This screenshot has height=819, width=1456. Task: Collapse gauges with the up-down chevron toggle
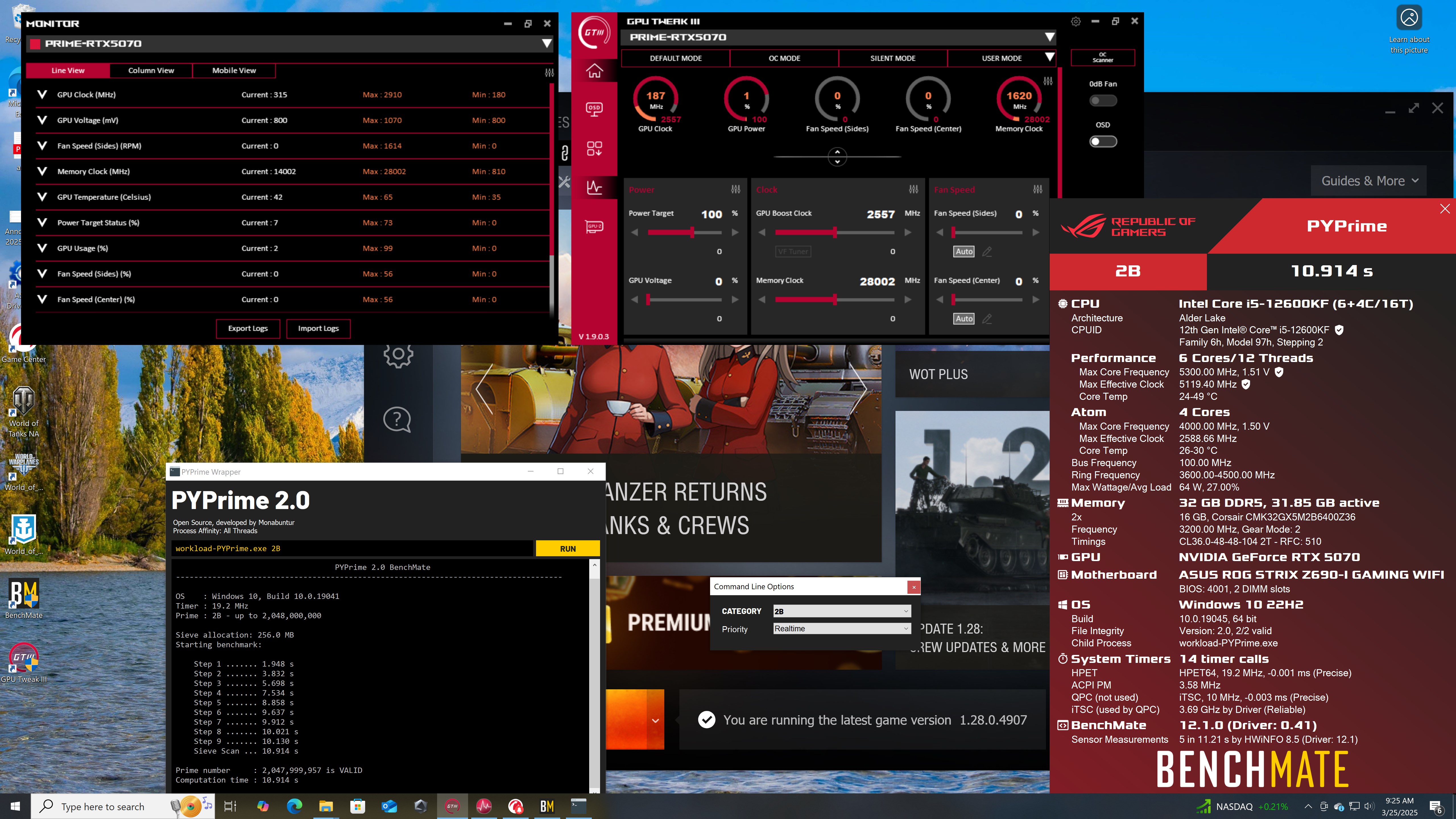837,157
